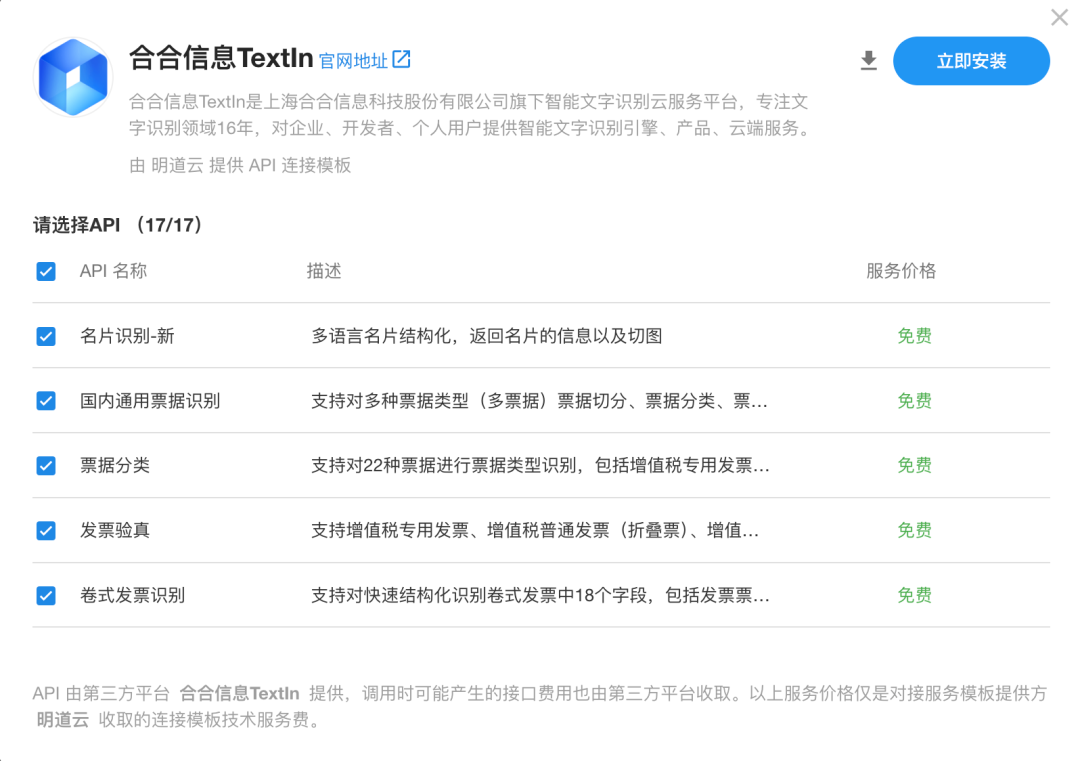Toggle the 票据分类 checkbox
Screen dimensions: 1080x761
(x=46, y=466)
